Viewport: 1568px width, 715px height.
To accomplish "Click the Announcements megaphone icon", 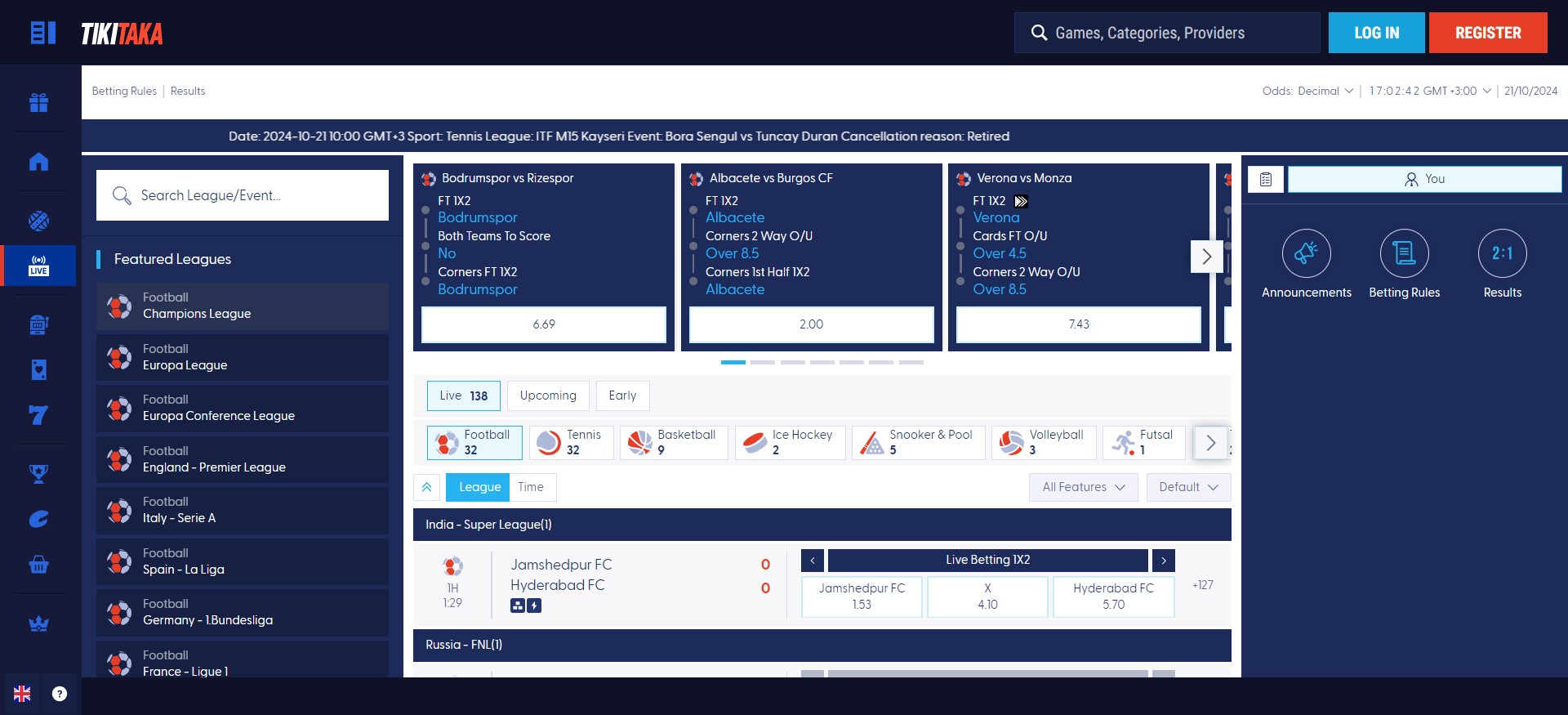I will [1306, 253].
